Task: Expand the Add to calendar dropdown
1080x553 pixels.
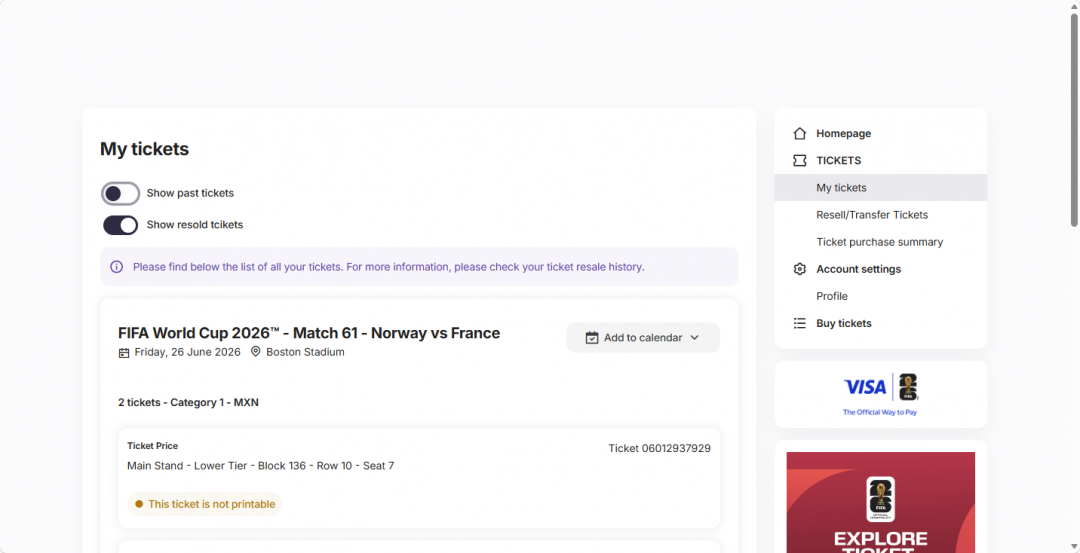Action: pos(643,337)
